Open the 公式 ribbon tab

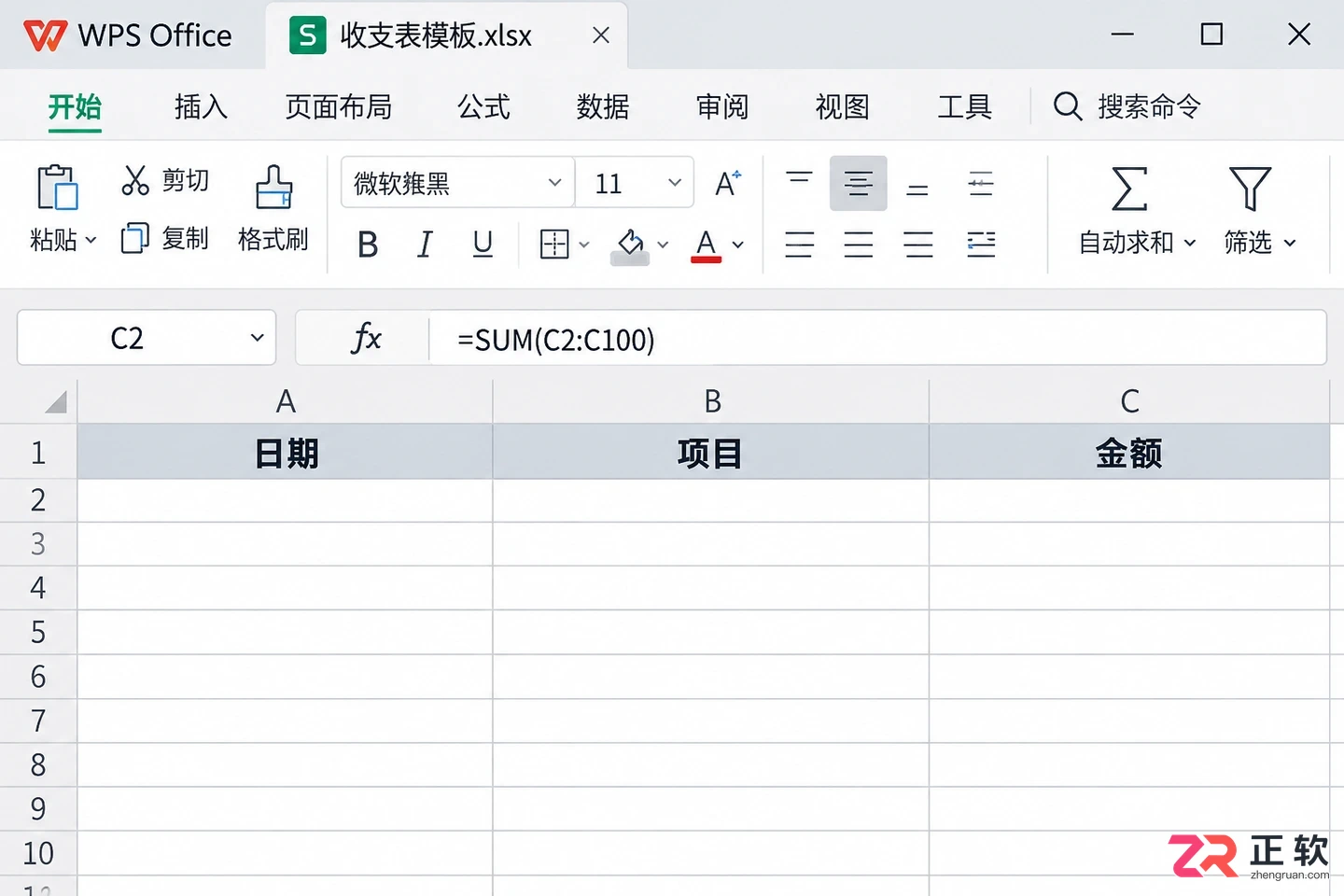pos(483,106)
